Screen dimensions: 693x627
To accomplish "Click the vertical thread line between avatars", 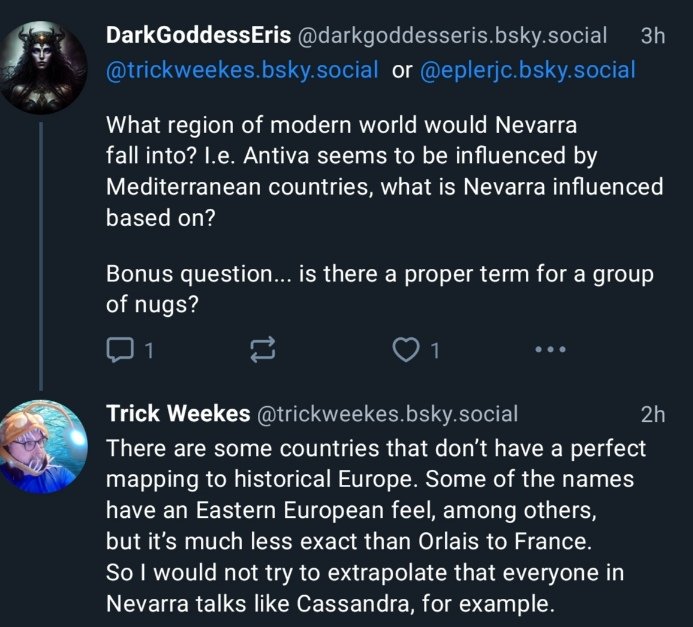I will coord(41,250).
